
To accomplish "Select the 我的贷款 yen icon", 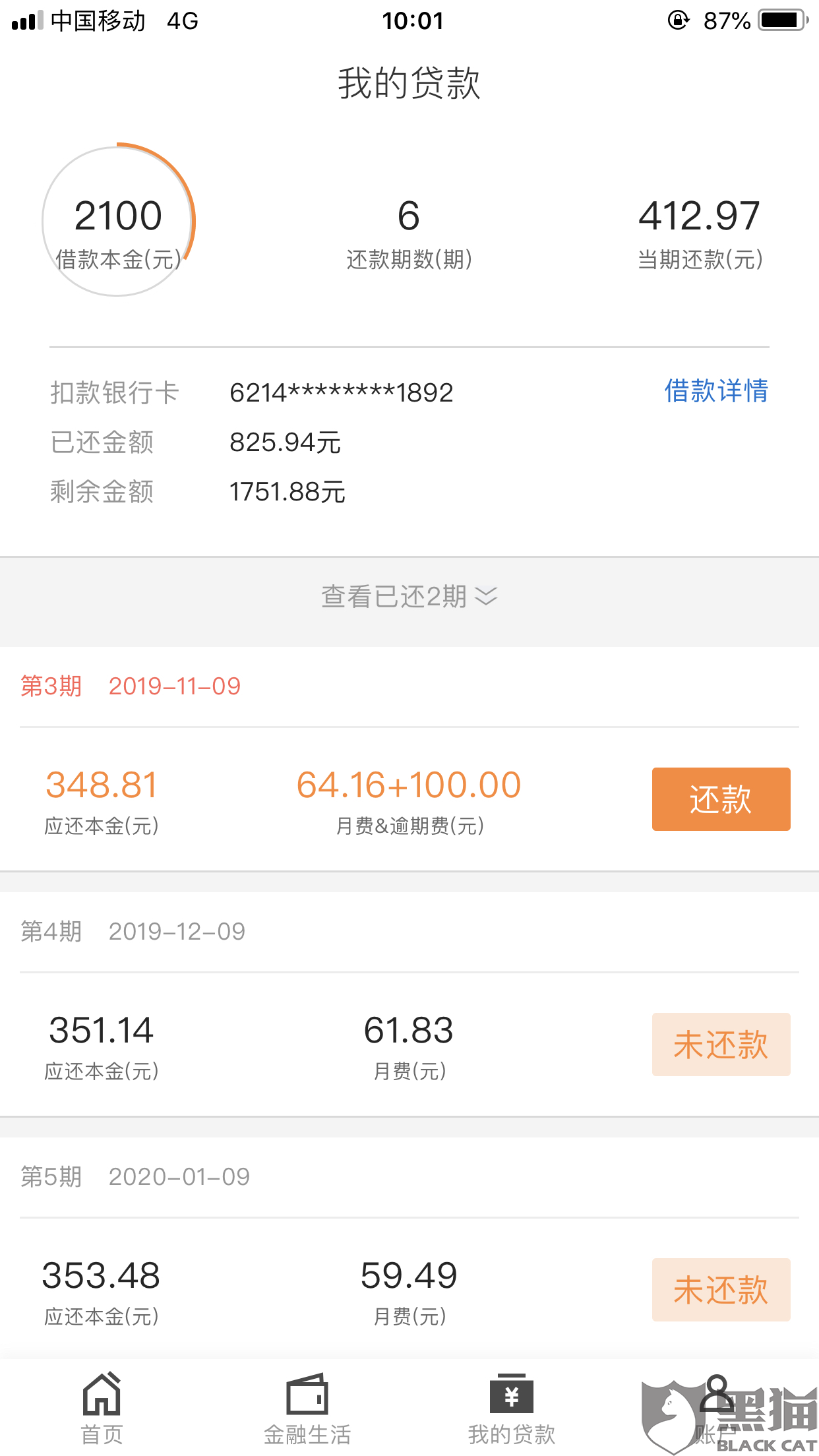I will click(512, 1394).
